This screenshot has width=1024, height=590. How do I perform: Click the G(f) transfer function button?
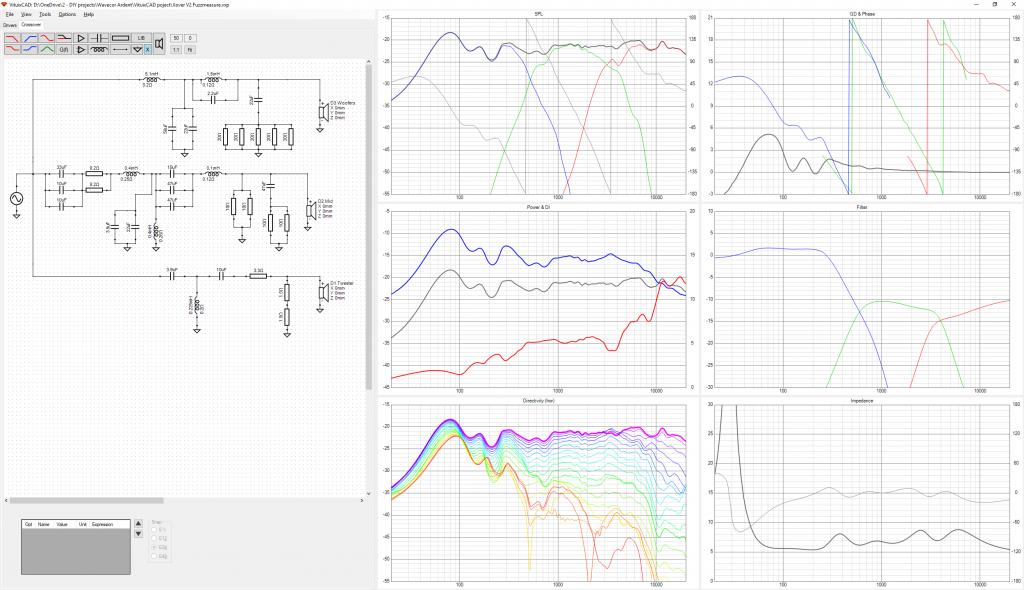(x=63, y=50)
